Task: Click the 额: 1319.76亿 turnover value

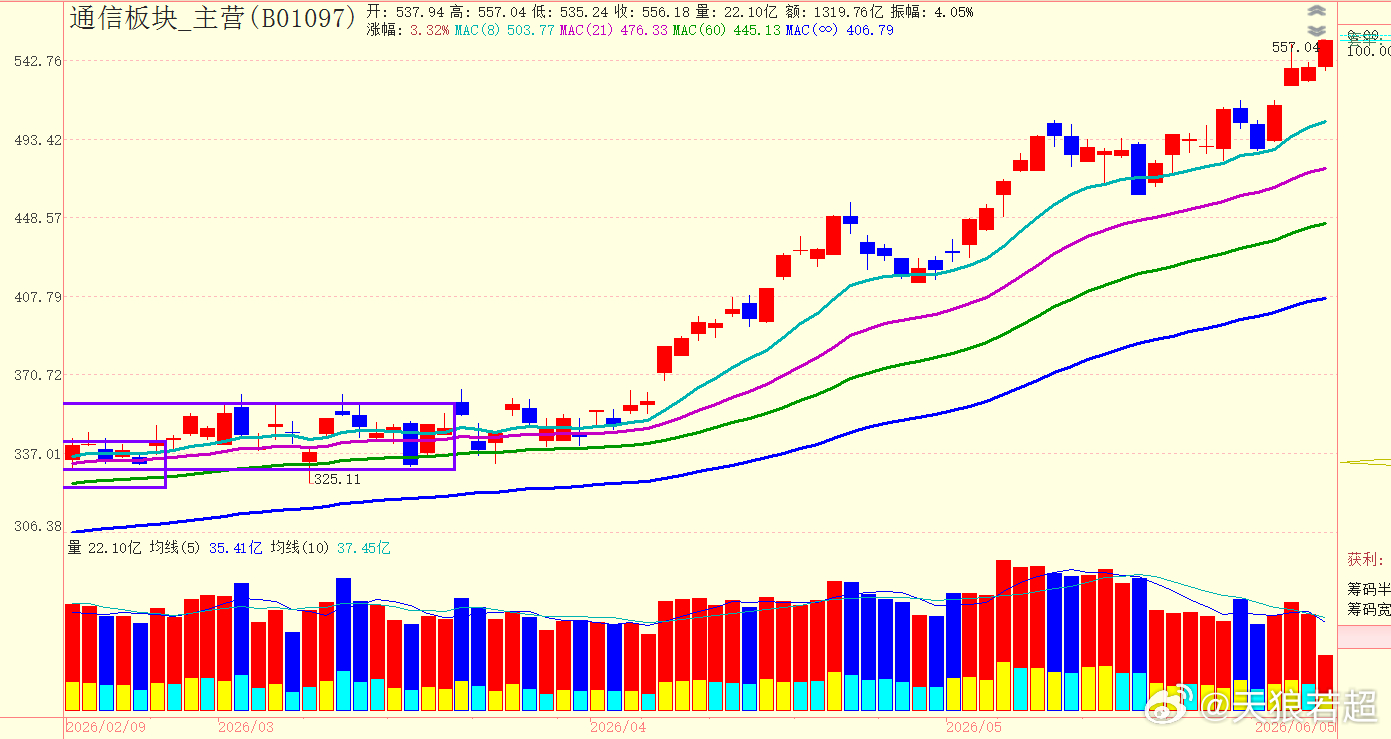Action: [x=832, y=13]
